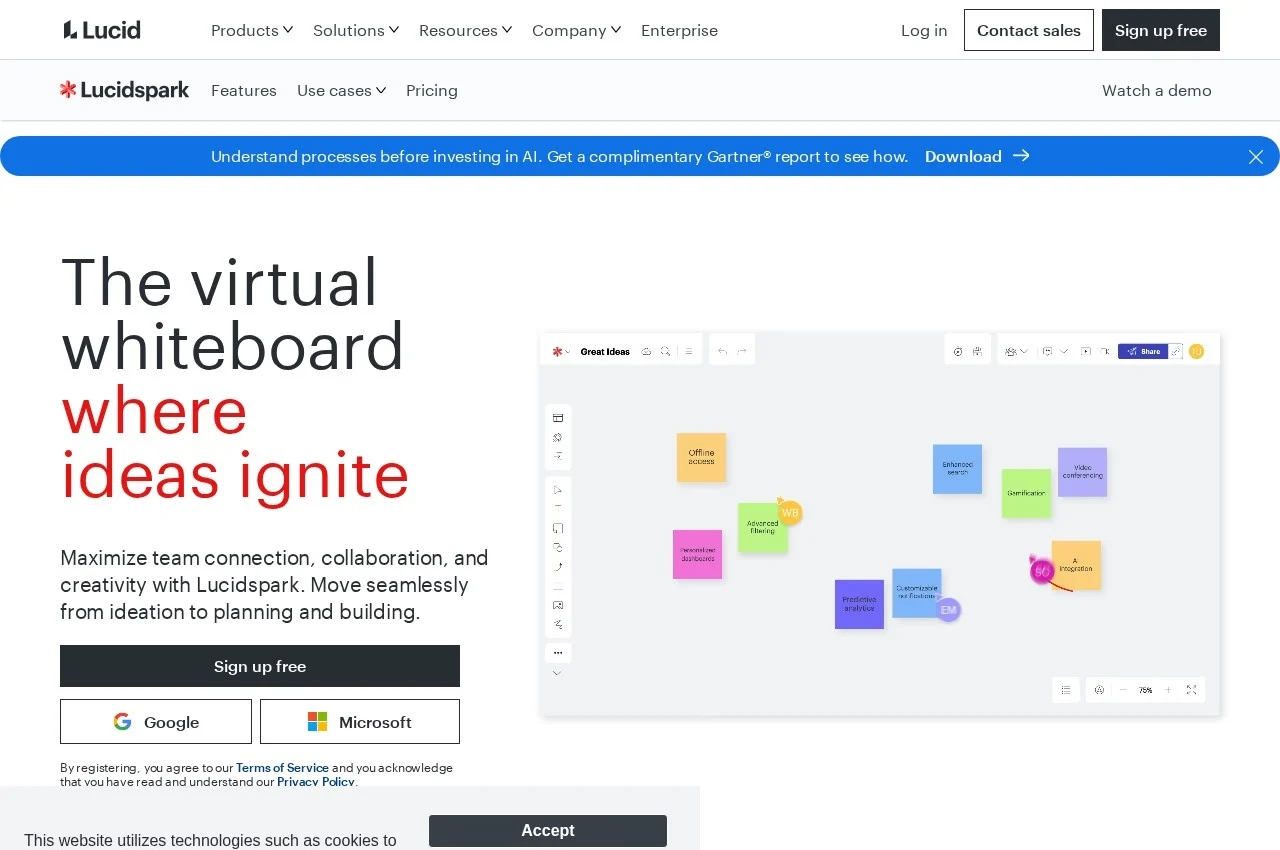Open the Use cases dropdown
1280x850 pixels.
coord(342,90)
